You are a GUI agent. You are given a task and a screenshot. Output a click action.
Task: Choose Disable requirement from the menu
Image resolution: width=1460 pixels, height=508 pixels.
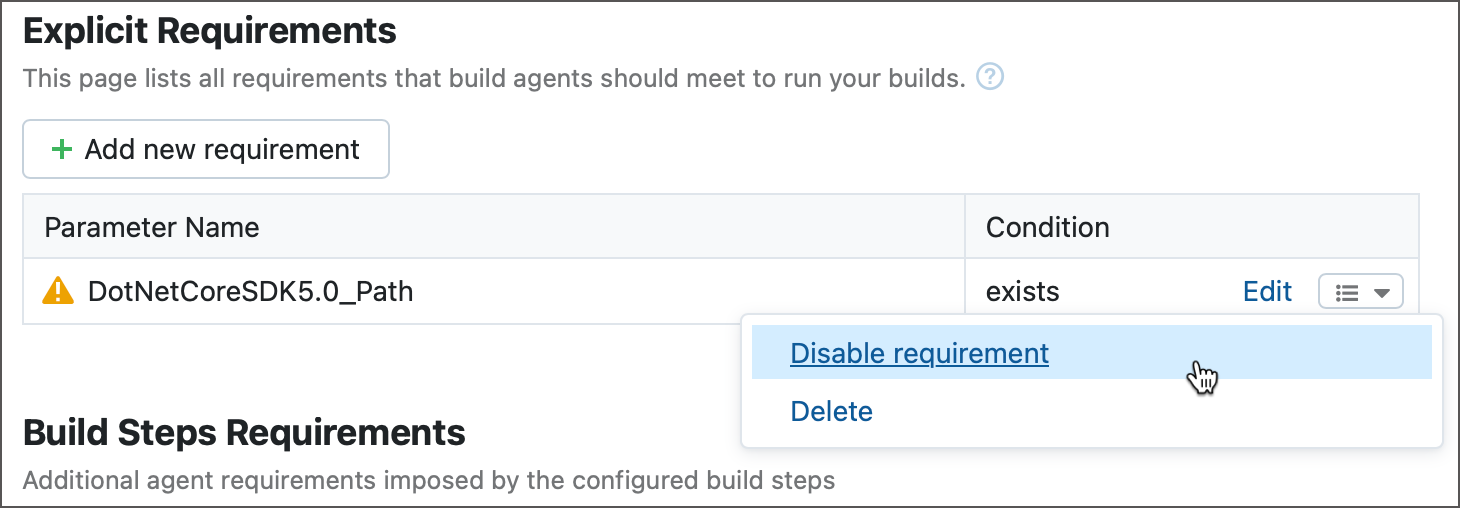pyautogui.click(x=919, y=353)
